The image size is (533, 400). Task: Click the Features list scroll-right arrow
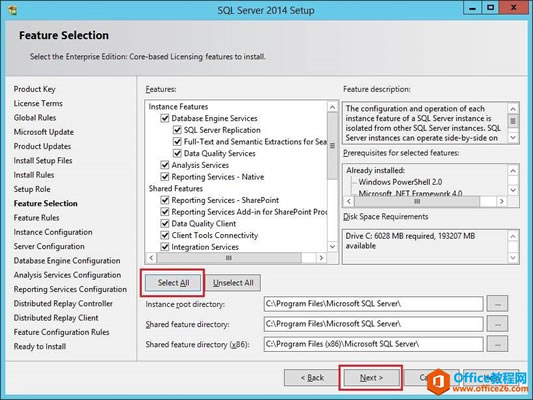tap(321, 258)
